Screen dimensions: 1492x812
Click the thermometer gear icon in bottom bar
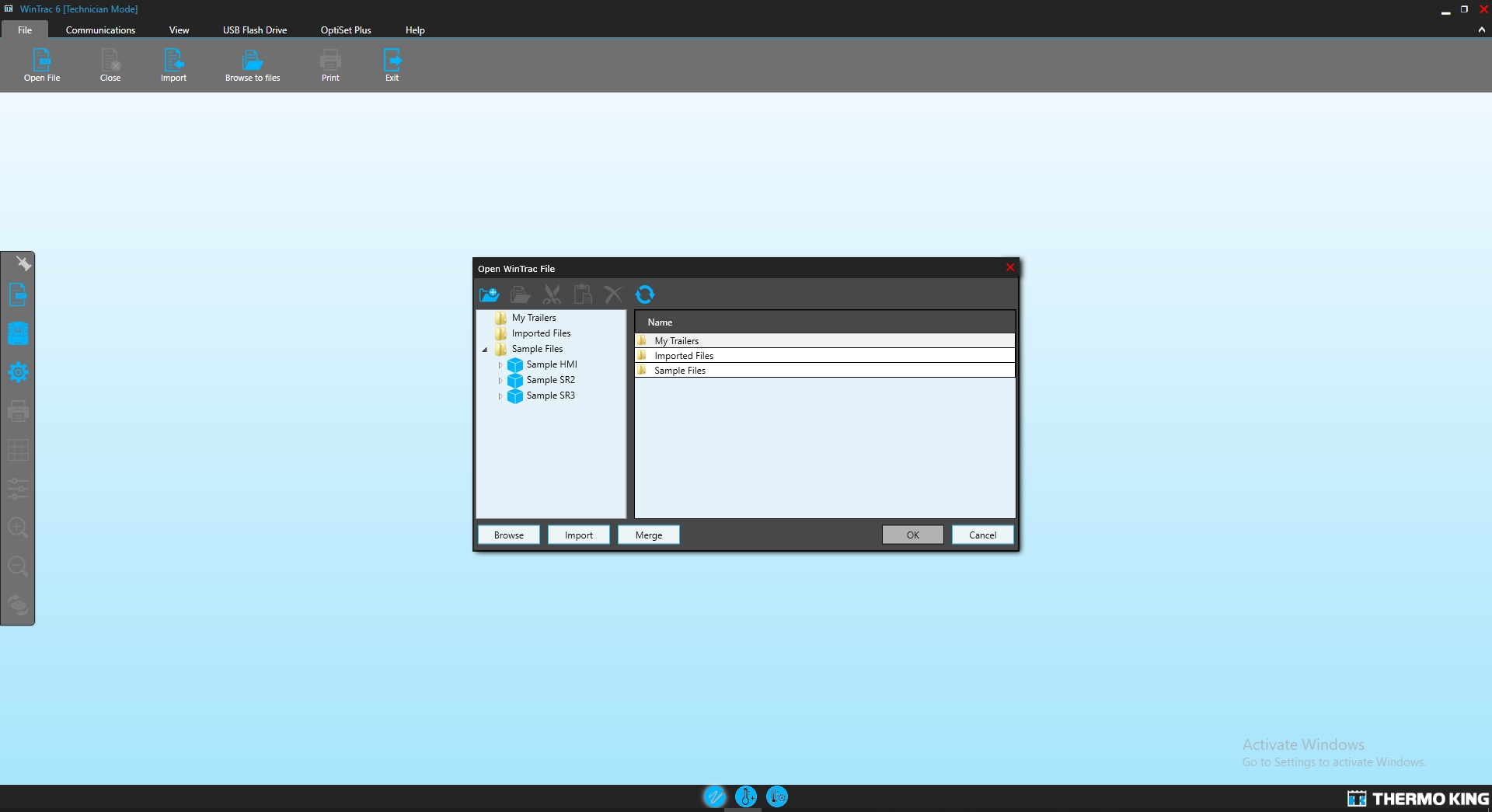777,796
